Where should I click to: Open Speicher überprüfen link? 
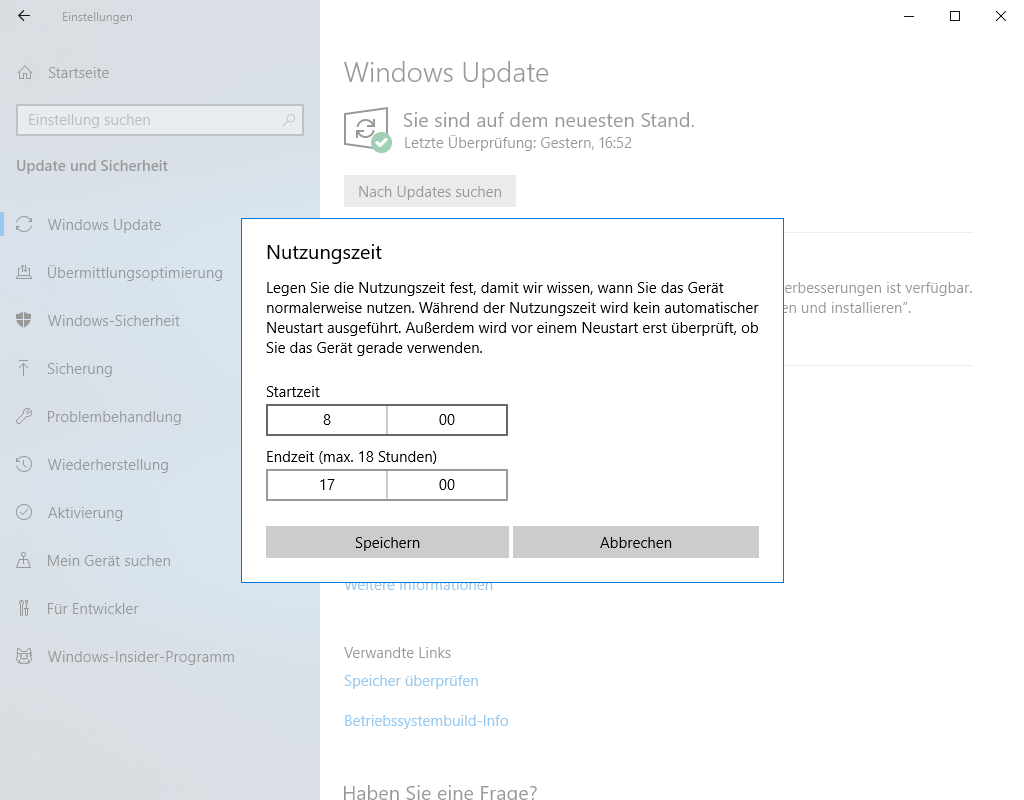pyautogui.click(x=411, y=680)
